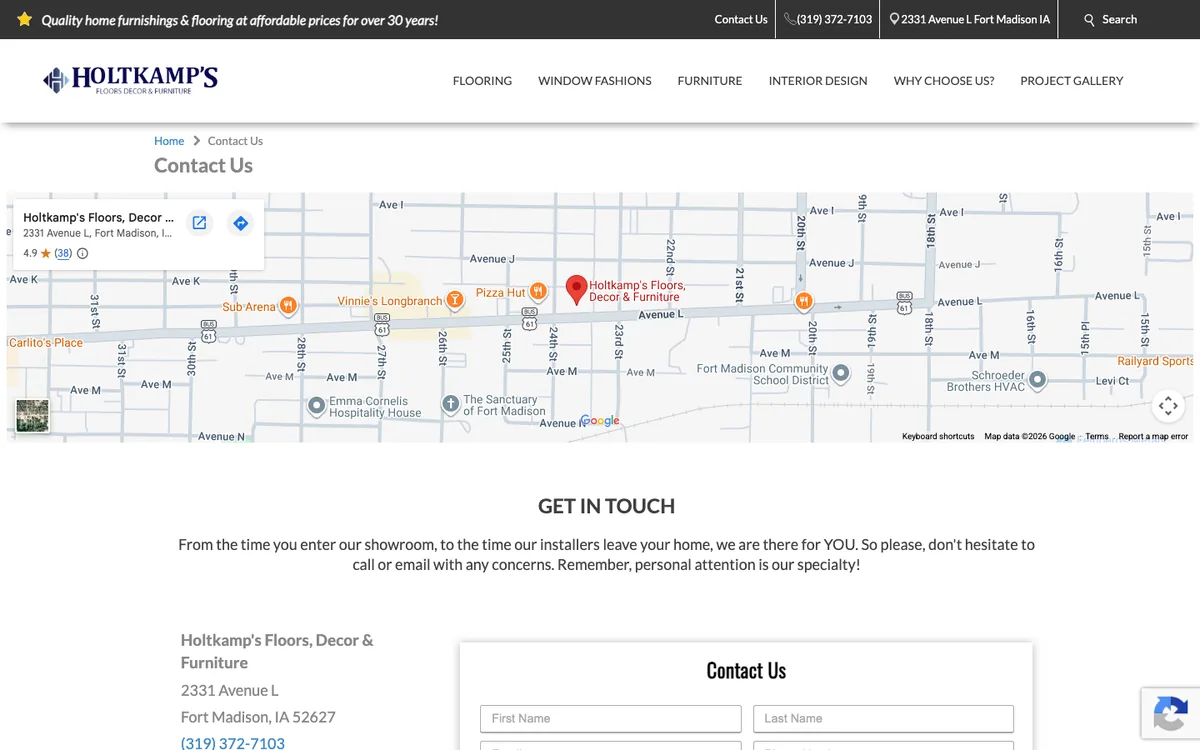Open the Furniture menu
Viewport: 1200px width, 750px height.
710,81
